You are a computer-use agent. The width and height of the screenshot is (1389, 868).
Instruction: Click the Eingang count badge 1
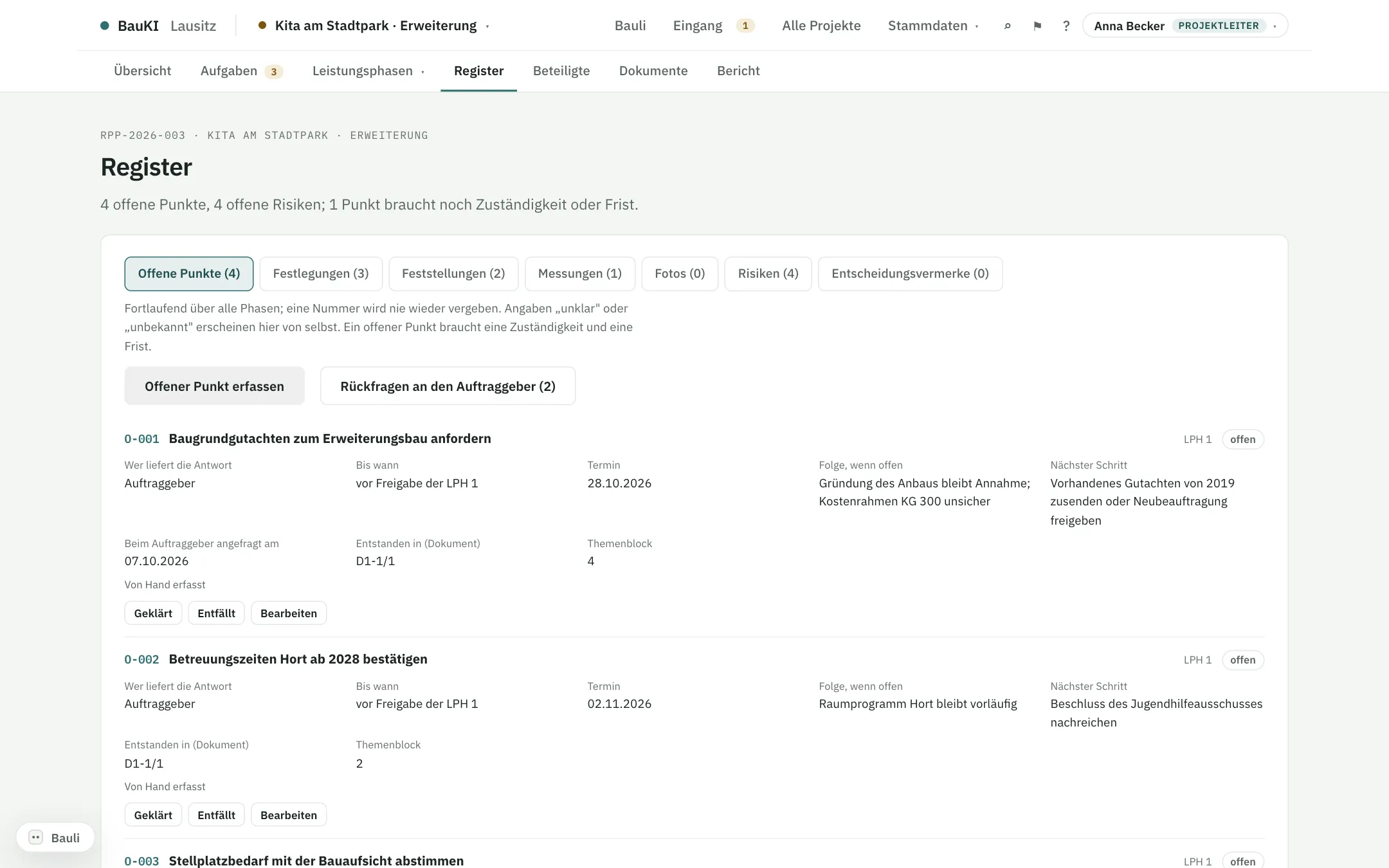tap(745, 26)
